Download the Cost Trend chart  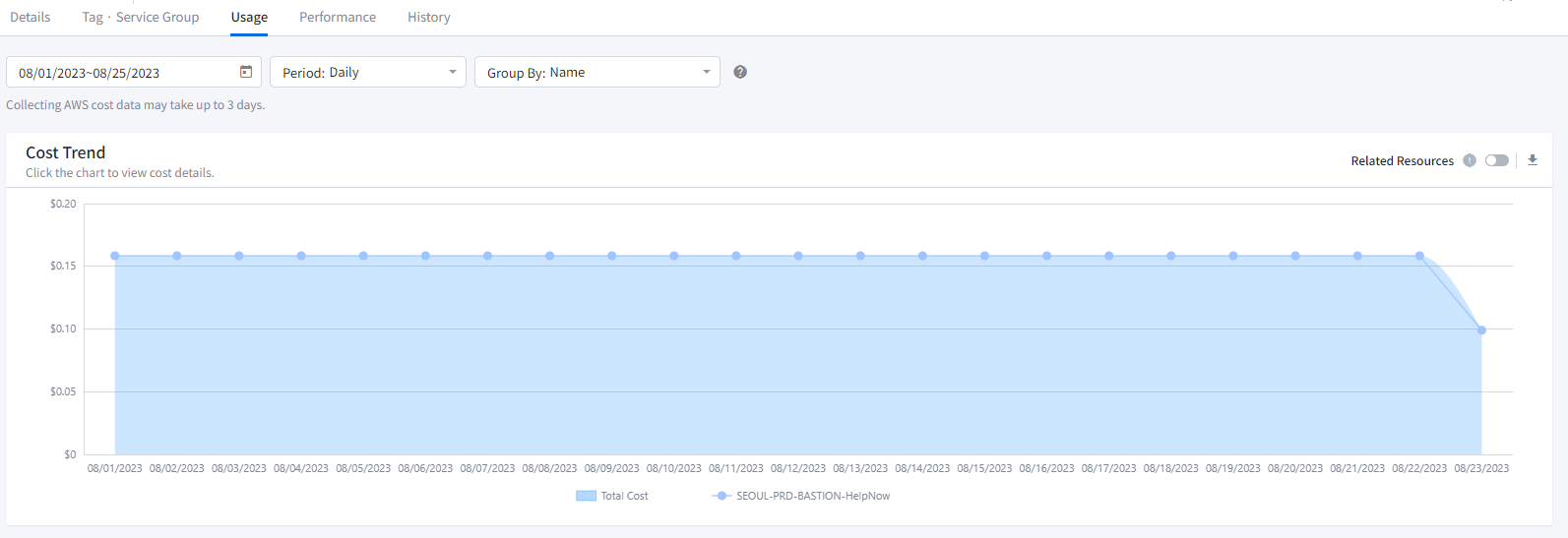(x=1533, y=160)
